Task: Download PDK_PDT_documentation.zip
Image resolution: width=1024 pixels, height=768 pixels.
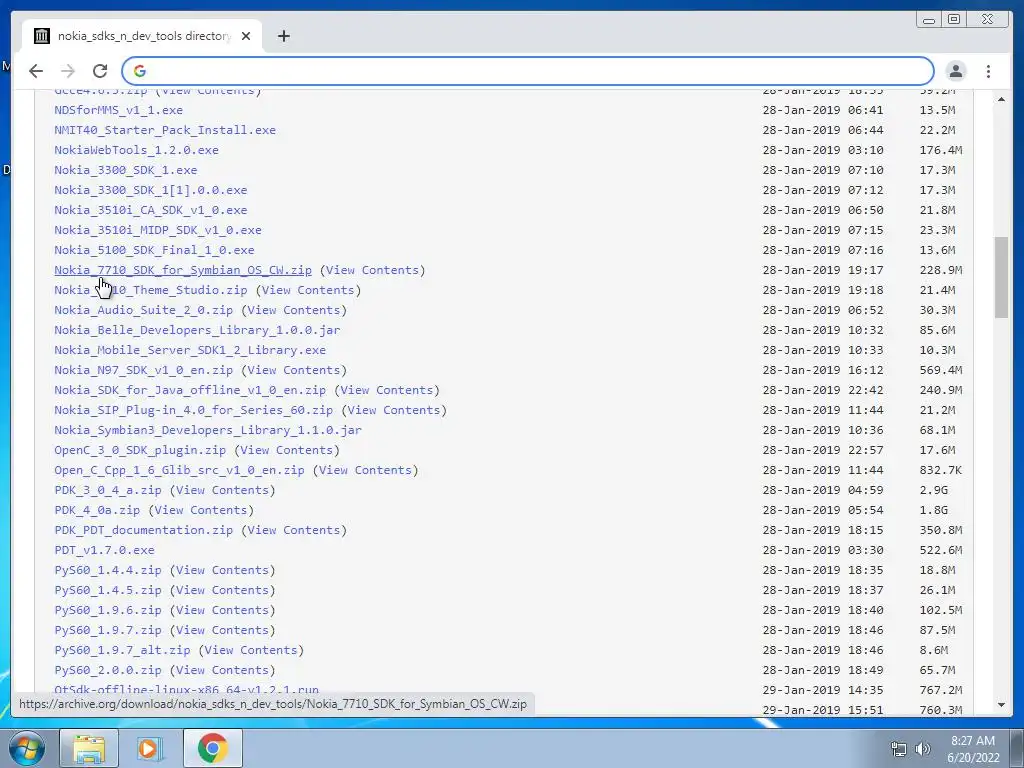Action: (143, 530)
